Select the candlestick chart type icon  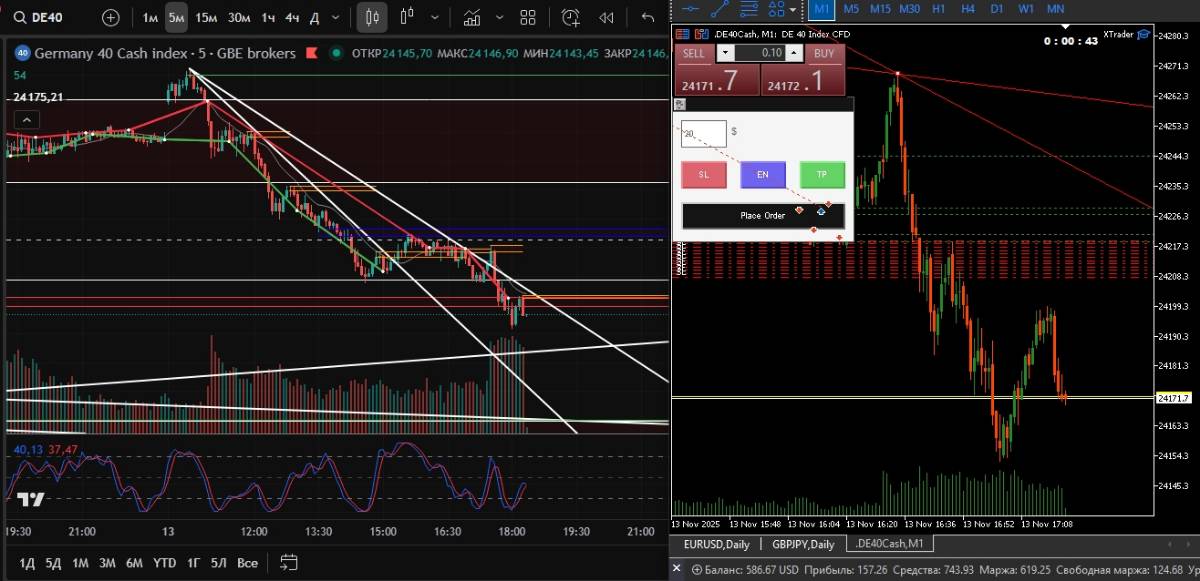click(372, 18)
